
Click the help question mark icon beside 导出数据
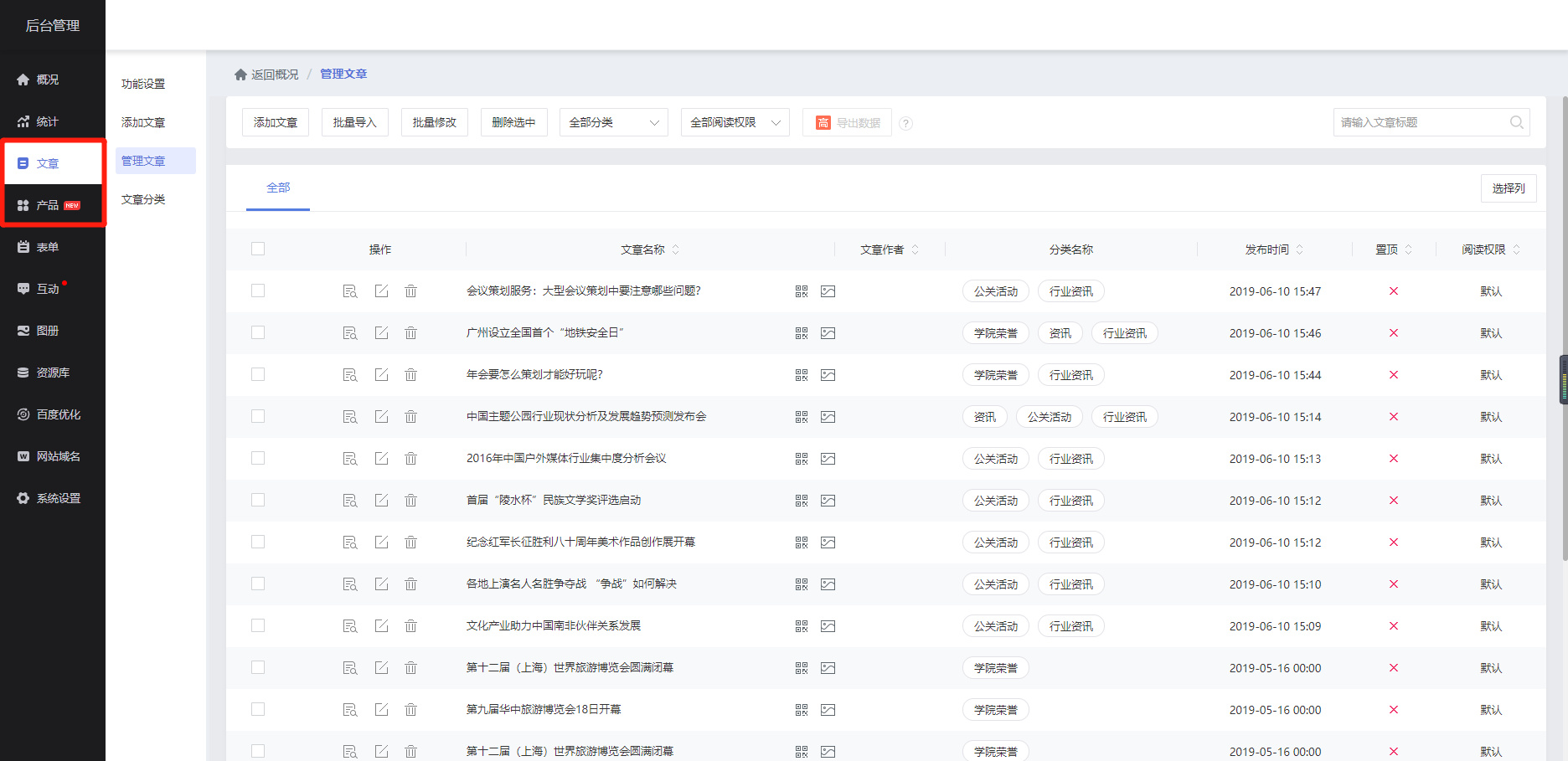(905, 123)
